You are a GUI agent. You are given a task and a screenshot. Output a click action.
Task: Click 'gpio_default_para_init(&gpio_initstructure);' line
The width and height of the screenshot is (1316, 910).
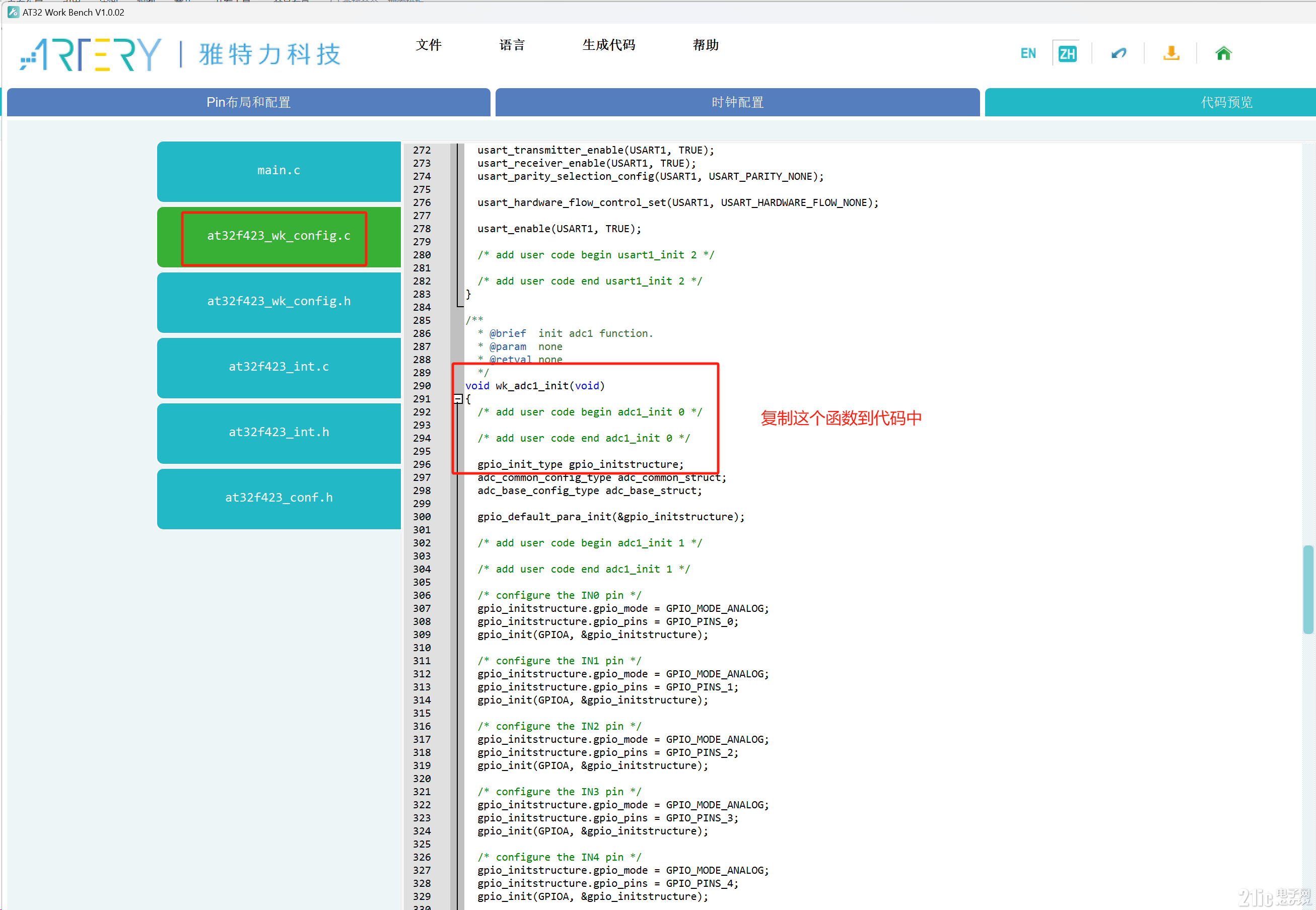click(611, 517)
